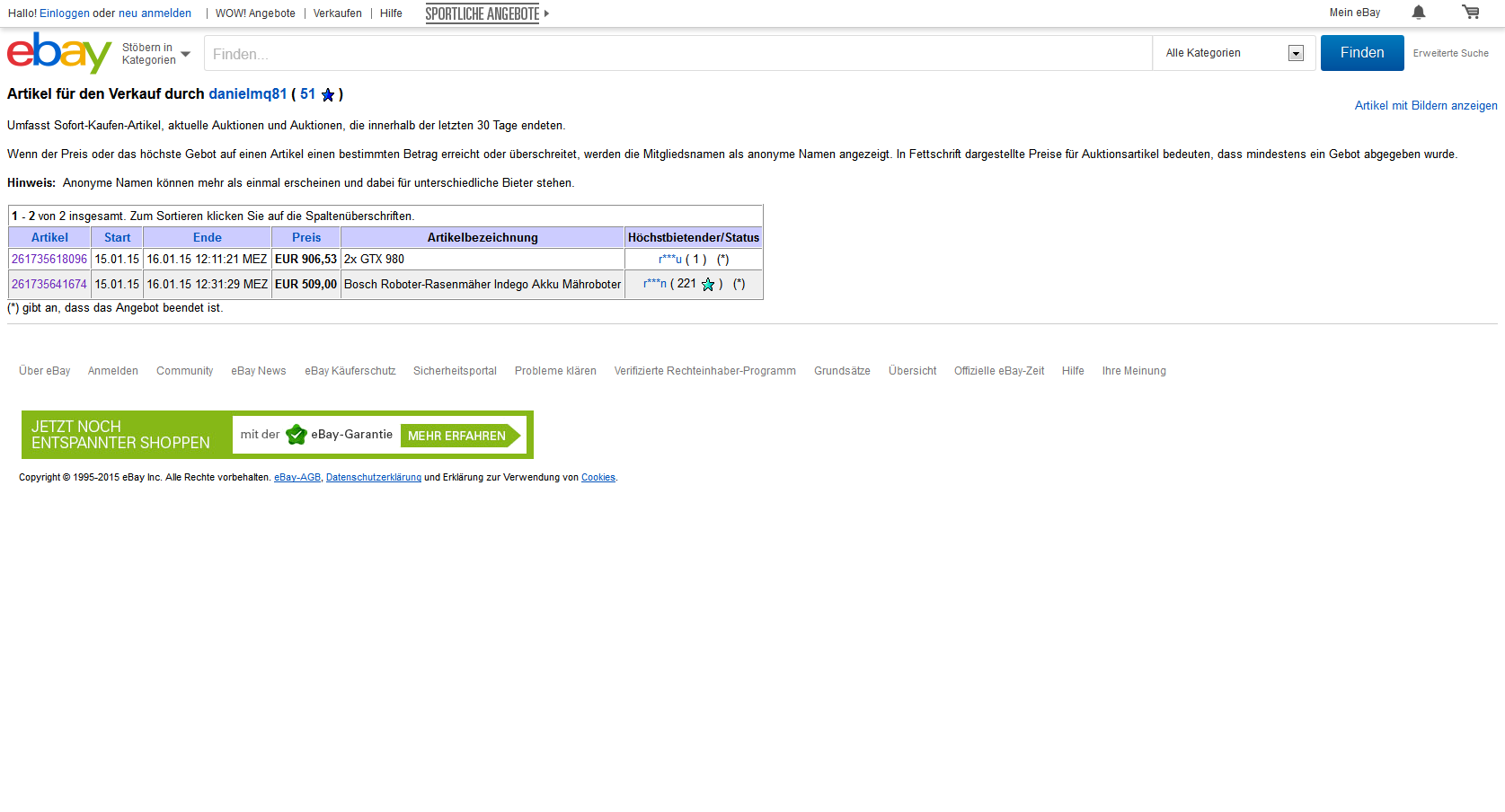The image size is (1505, 812).
Task: Open Anmelden footer link
Action: click(113, 371)
